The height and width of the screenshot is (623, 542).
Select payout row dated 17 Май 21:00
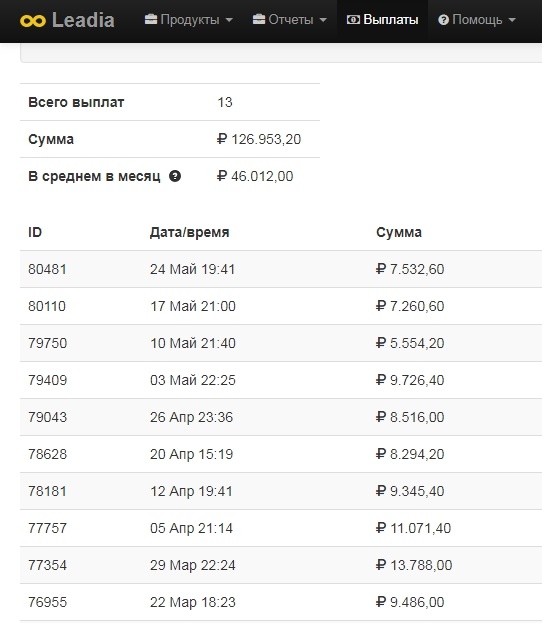pyautogui.click(x=281, y=306)
